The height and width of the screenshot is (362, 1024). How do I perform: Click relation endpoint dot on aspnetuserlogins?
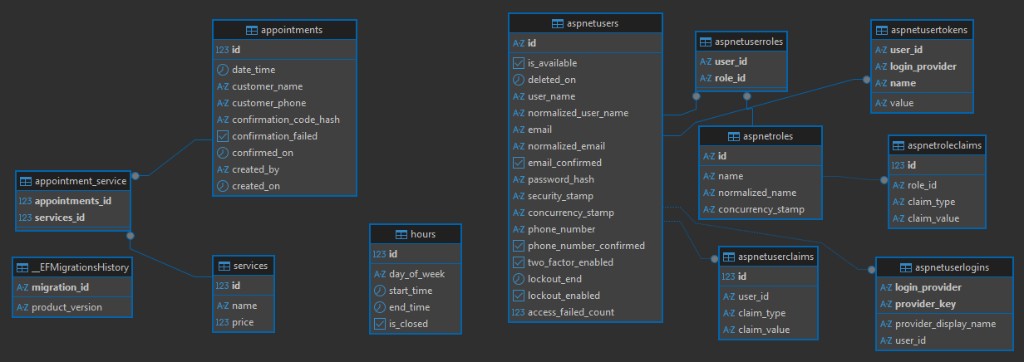pos(871,269)
